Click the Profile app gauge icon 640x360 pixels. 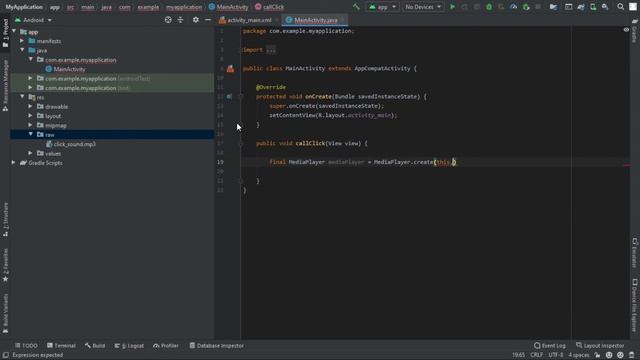pos(513,7)
